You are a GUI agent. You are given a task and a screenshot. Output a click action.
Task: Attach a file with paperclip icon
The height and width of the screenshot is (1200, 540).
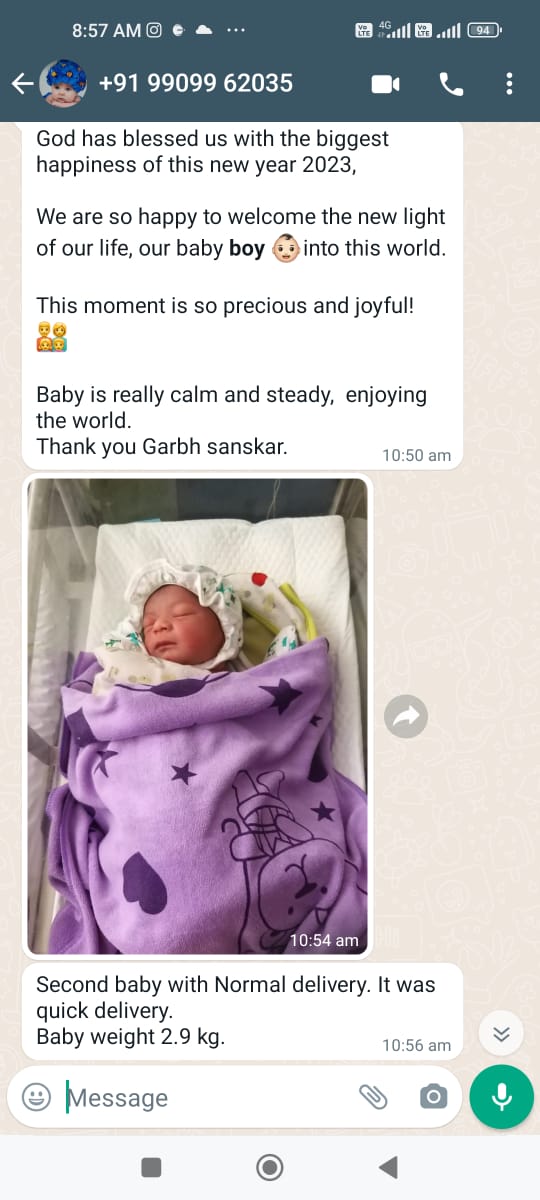[x=373, y=1097]
